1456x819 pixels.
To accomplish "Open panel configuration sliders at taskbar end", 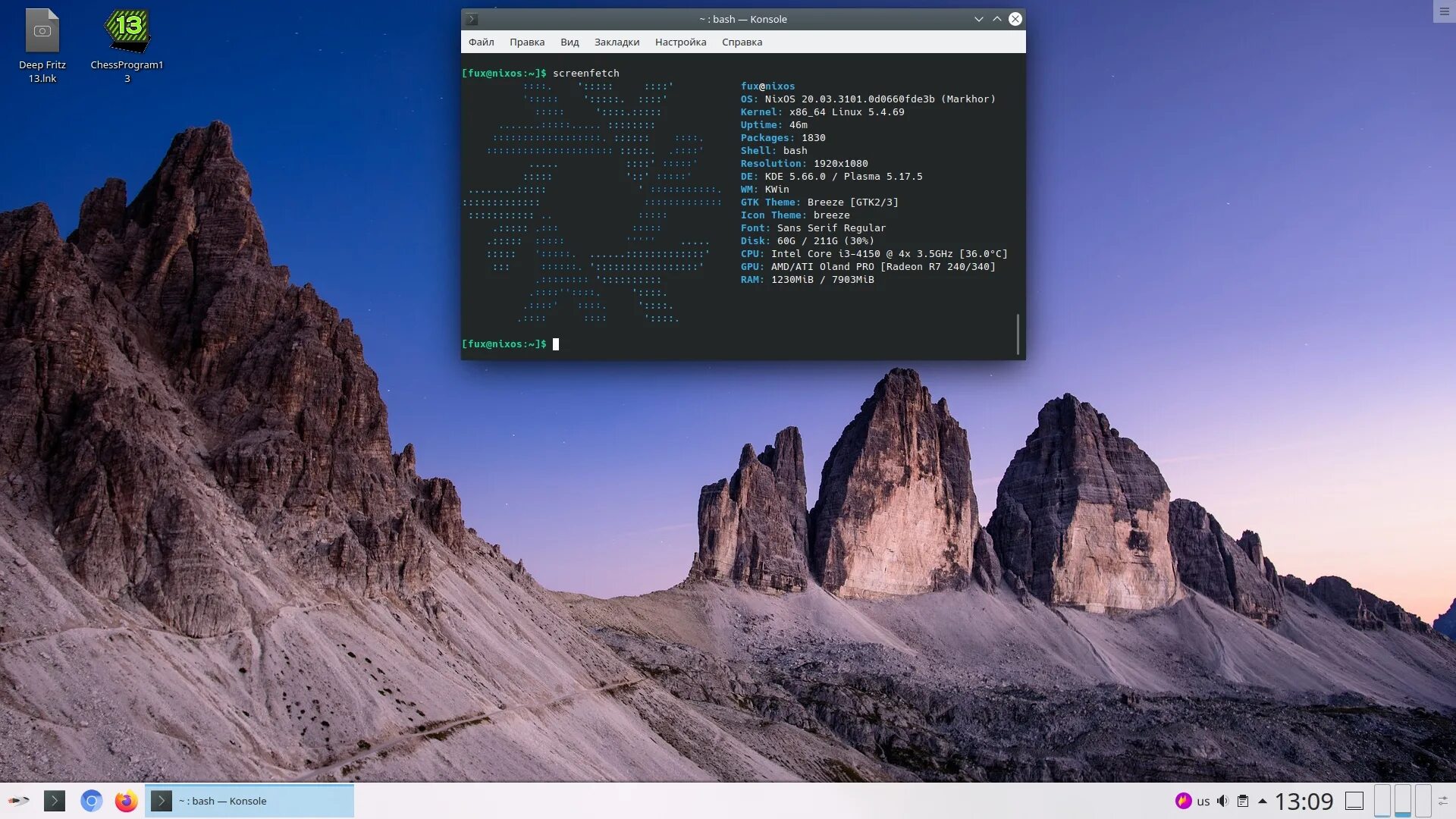I will 1443,801.
